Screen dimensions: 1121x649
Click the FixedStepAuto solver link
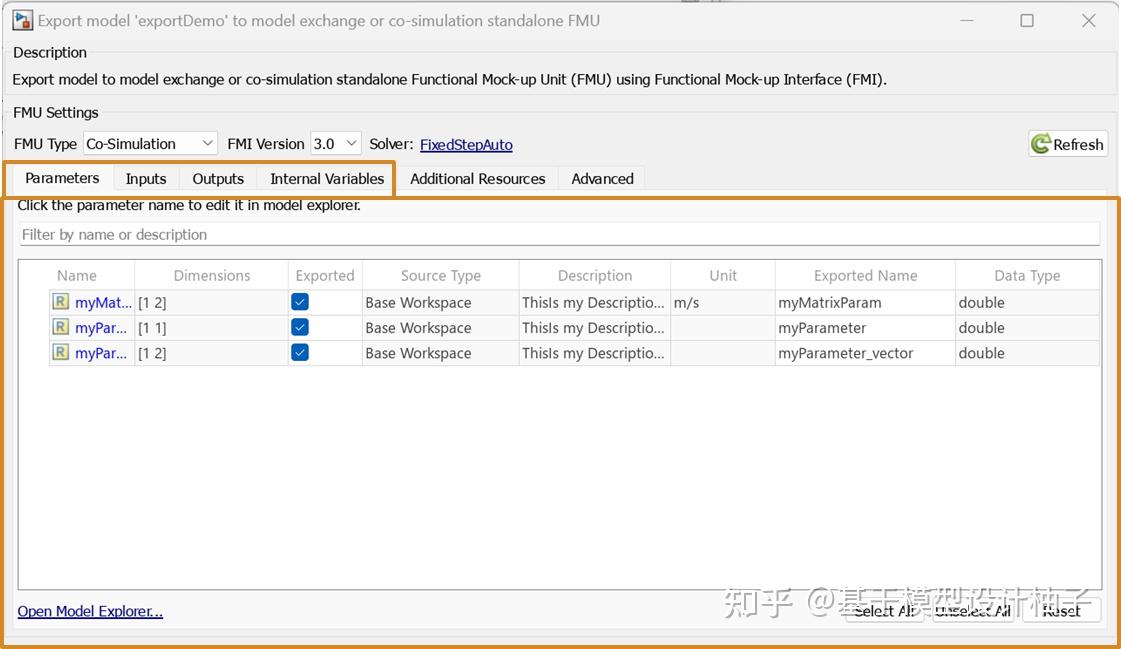coord(466,144)
